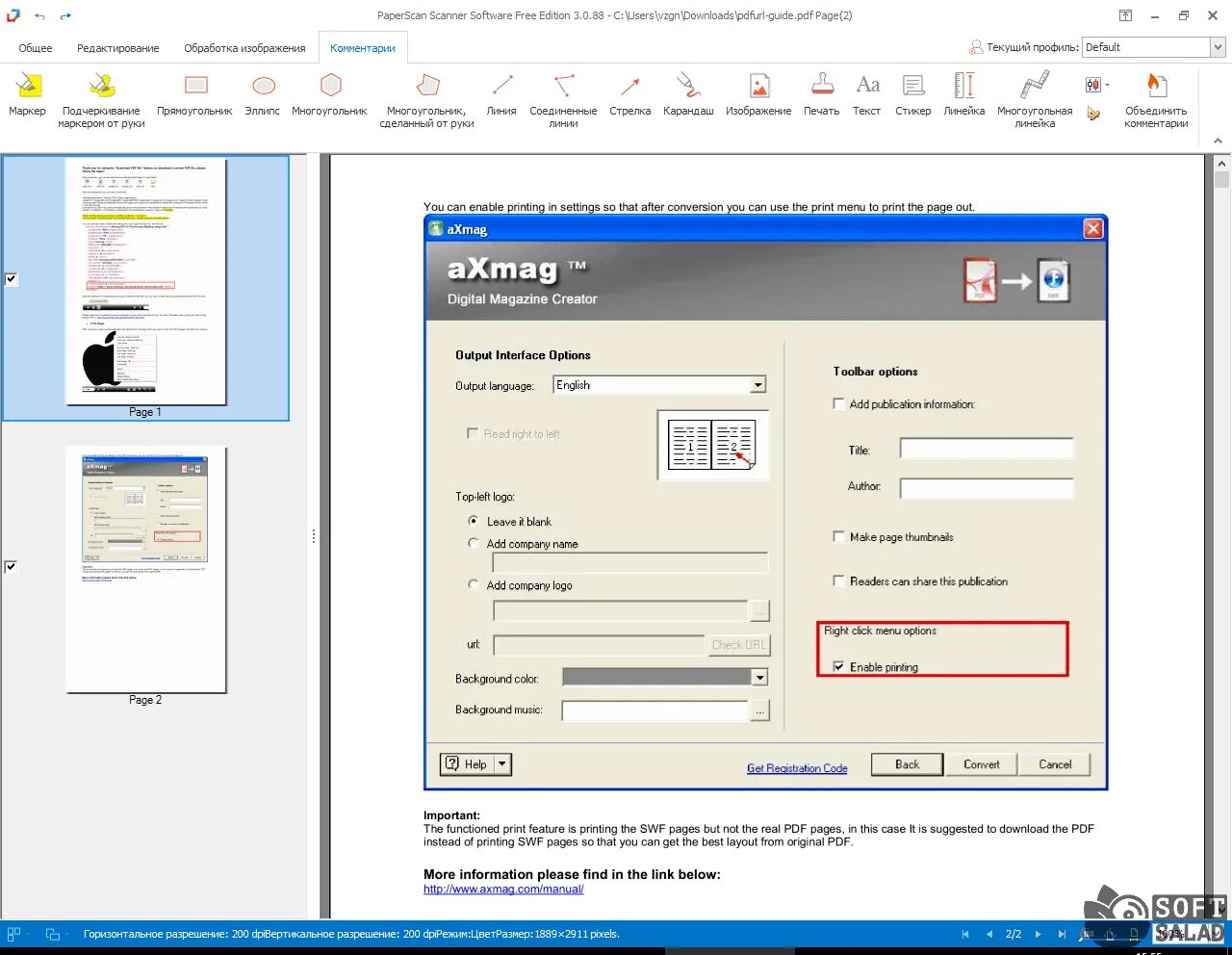Screen dimensions: 1232x955
Task: Switch to the Обработка изображения tab
Action: click(x=244, y=48)
